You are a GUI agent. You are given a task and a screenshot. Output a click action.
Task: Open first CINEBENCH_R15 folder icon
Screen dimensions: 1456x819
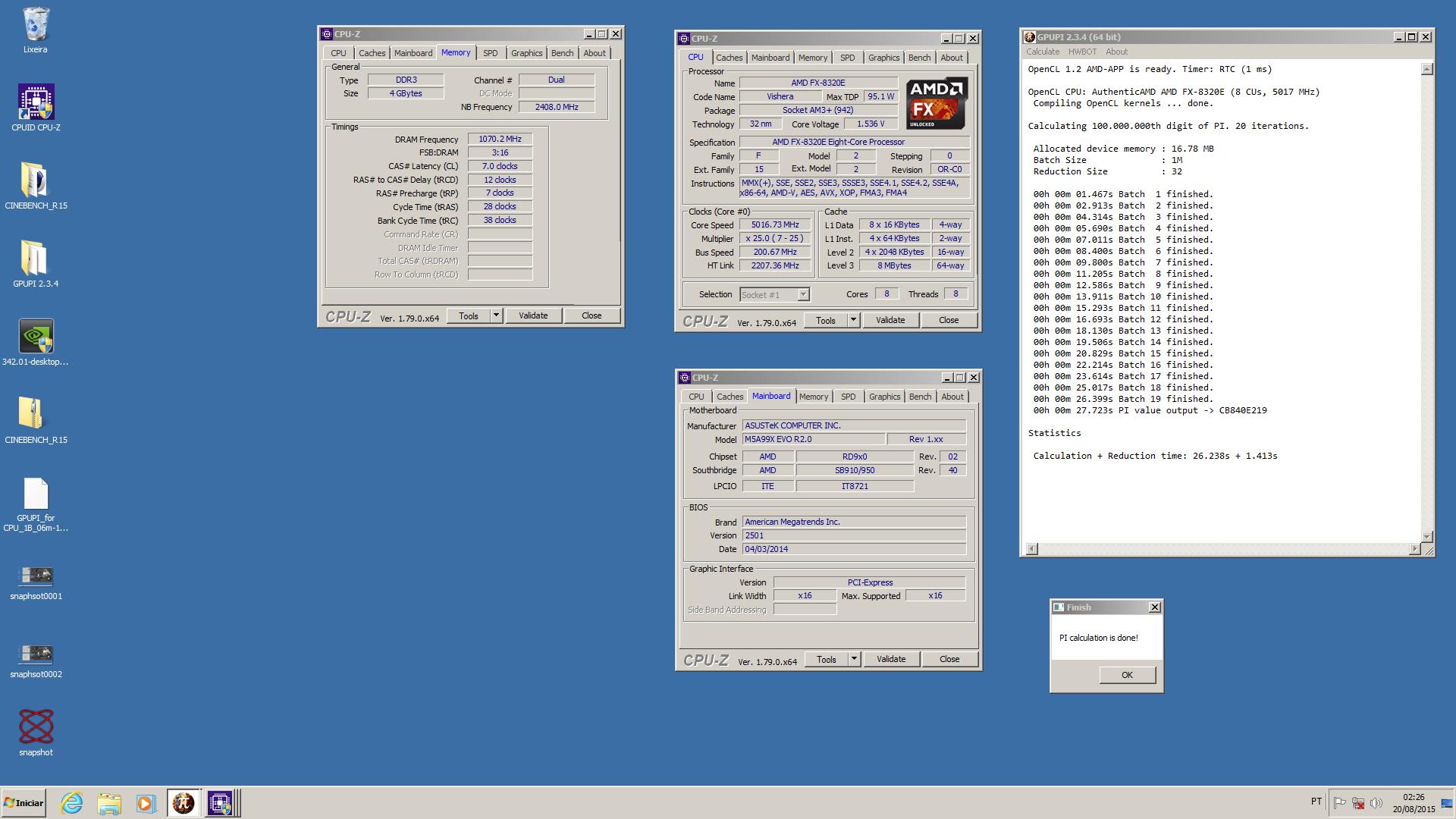36,186
